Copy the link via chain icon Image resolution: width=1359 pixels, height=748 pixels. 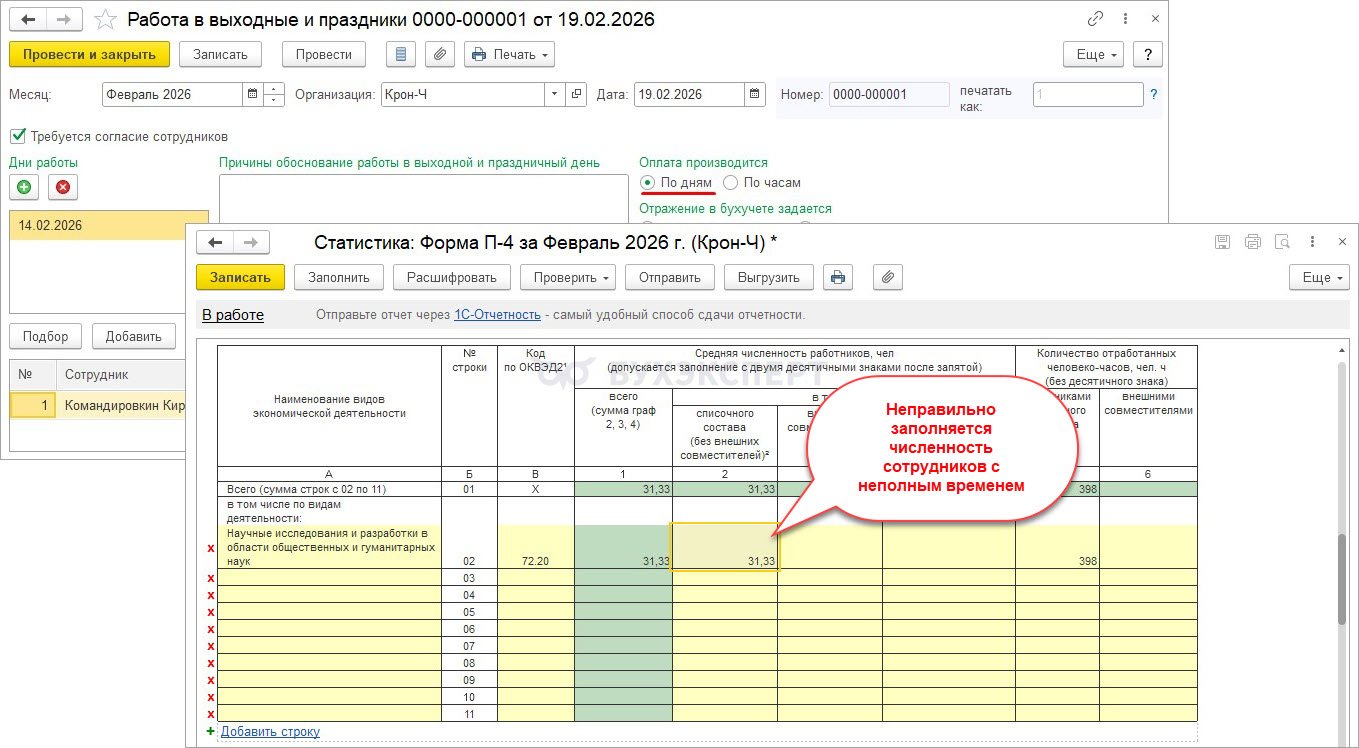(x=1096, y=20)
